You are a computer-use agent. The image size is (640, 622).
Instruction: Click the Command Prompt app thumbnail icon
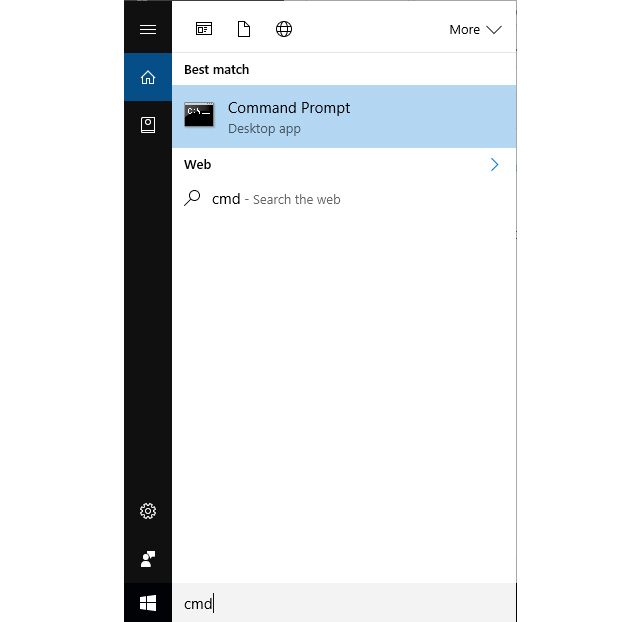click(x=199, y=115)
